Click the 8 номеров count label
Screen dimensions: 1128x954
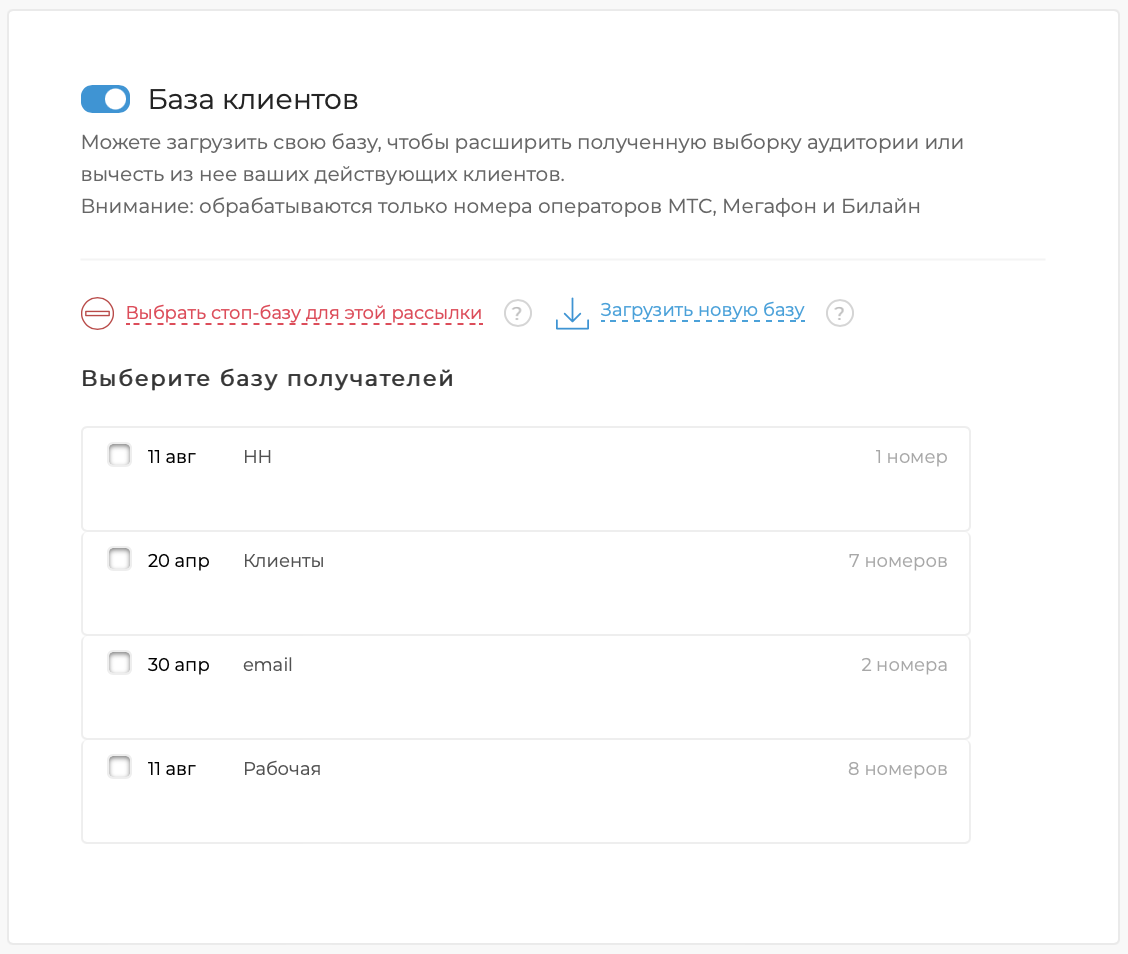pyautogui.click(x=897, y=769)
